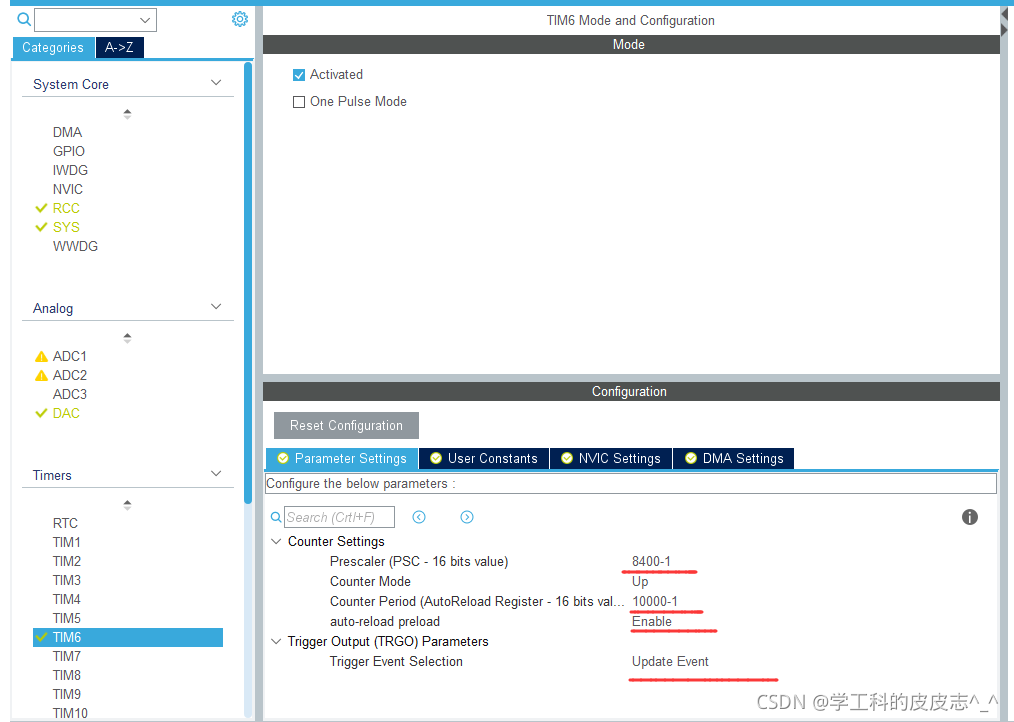Open the DMA Settings tab

[x=733, y=459]
